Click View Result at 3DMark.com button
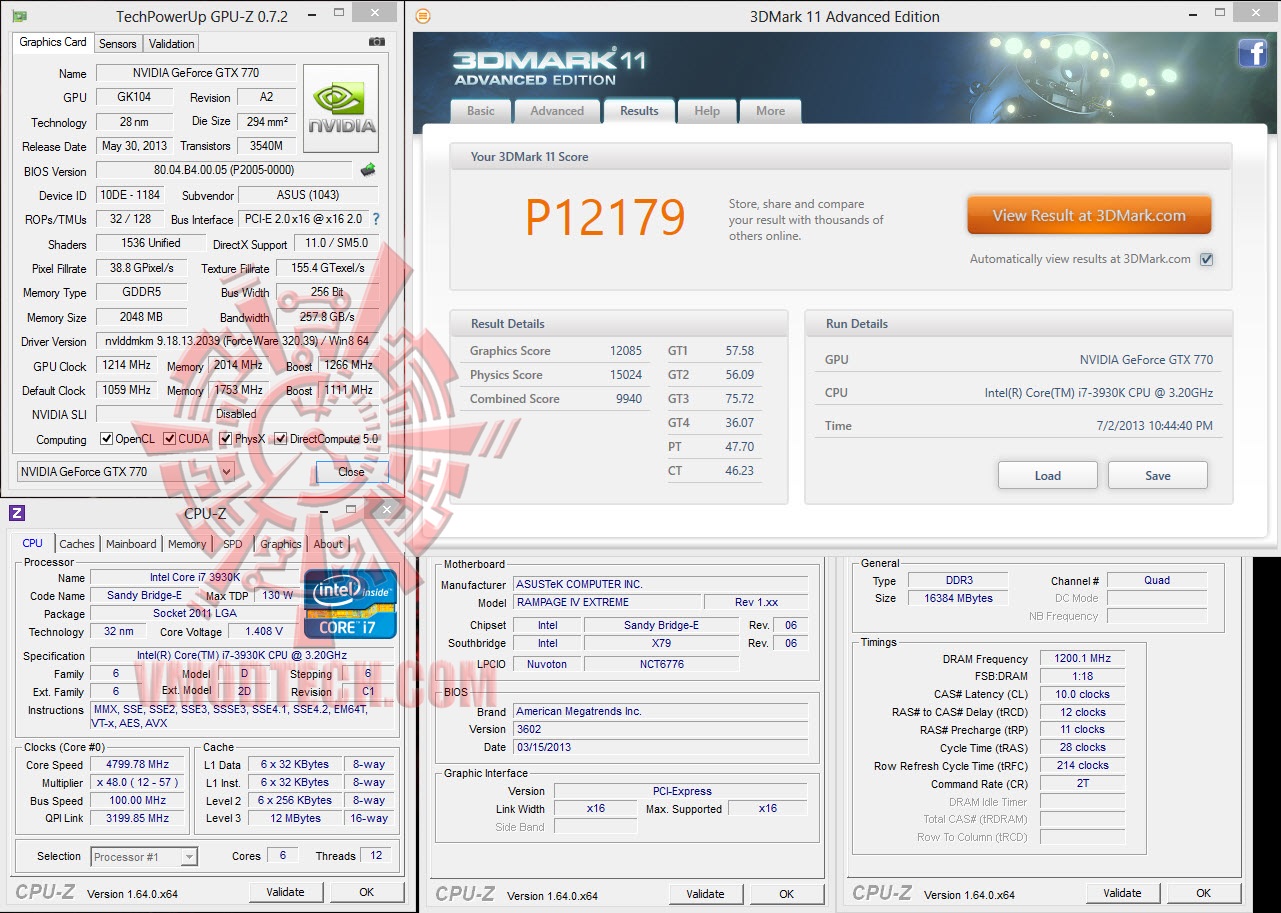 coord(1089,215)
